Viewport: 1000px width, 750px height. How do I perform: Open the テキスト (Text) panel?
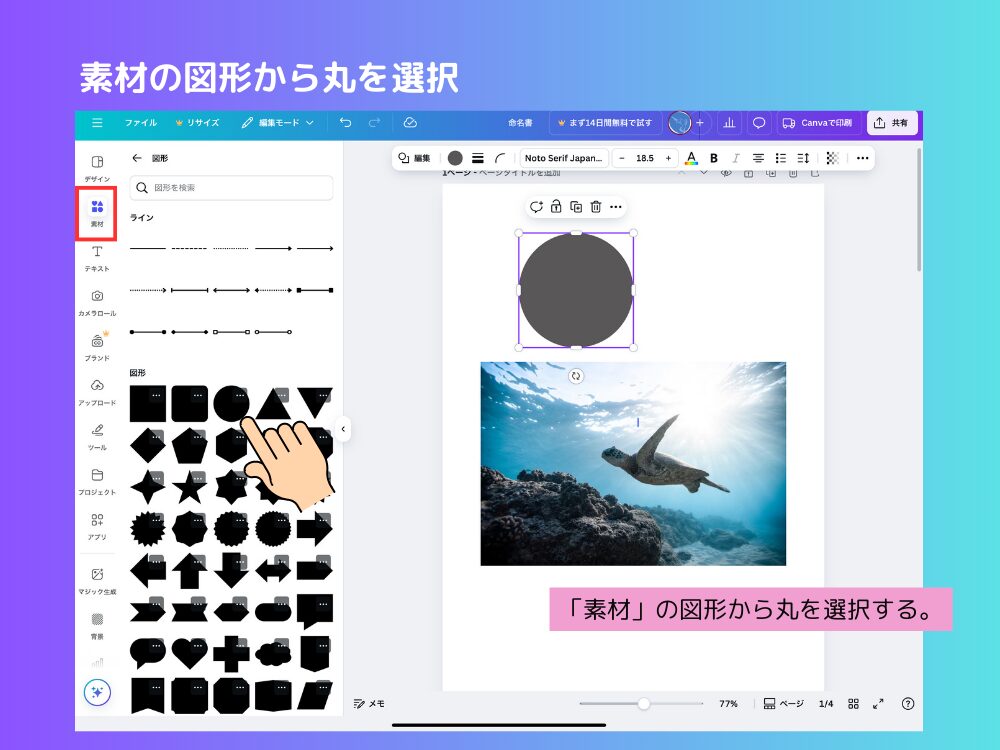click(96, 258)
